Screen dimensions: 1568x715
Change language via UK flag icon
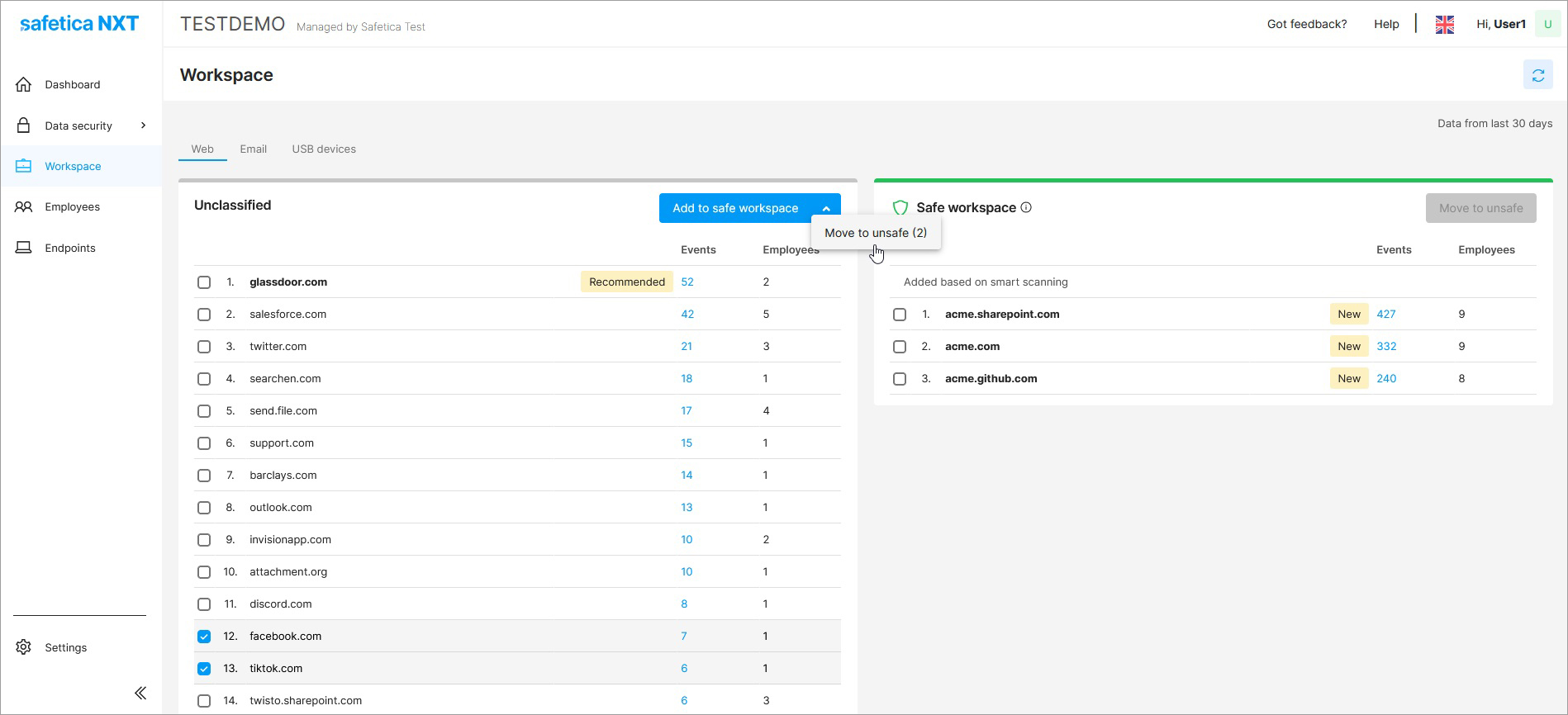click(1444, 25)
